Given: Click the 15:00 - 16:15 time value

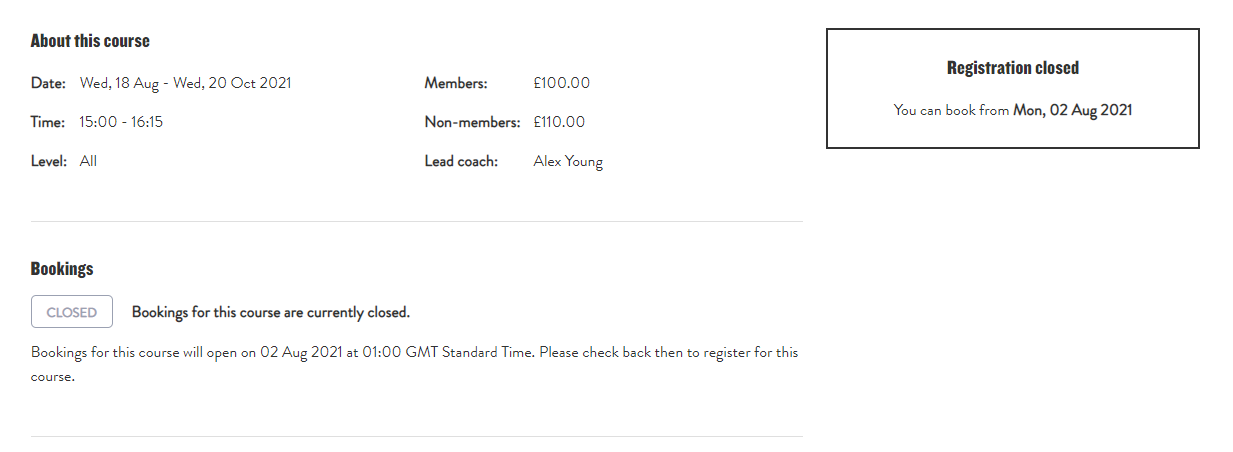Looking at the screenshot, I should click(121, 122).
